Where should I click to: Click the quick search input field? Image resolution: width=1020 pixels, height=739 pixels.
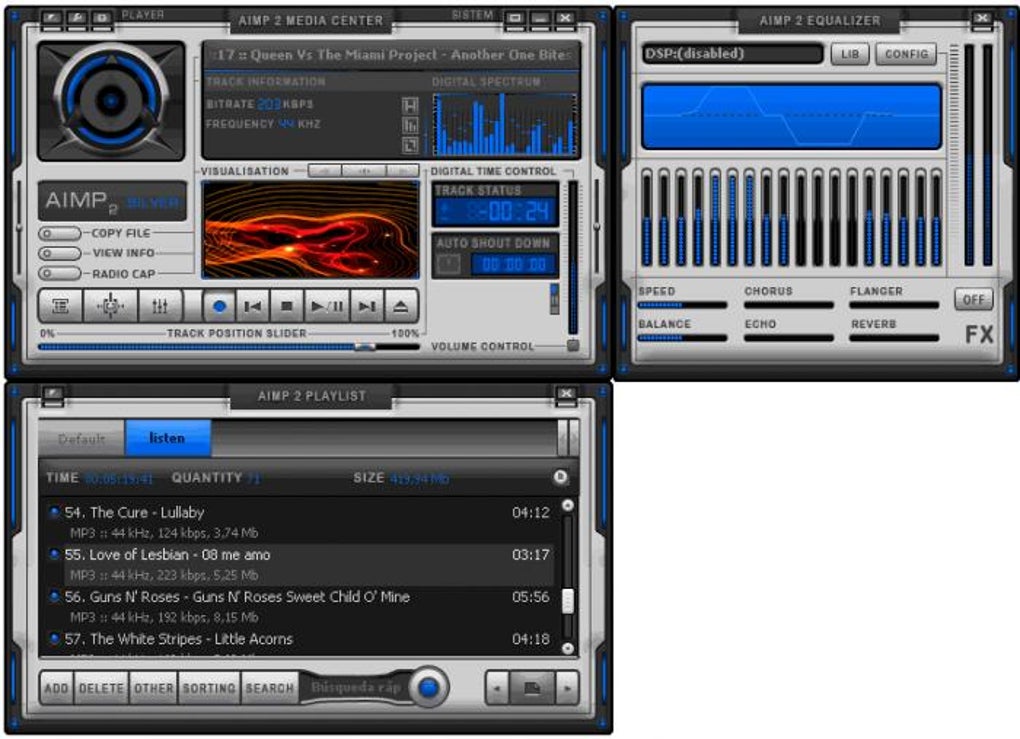pos(355,688)
